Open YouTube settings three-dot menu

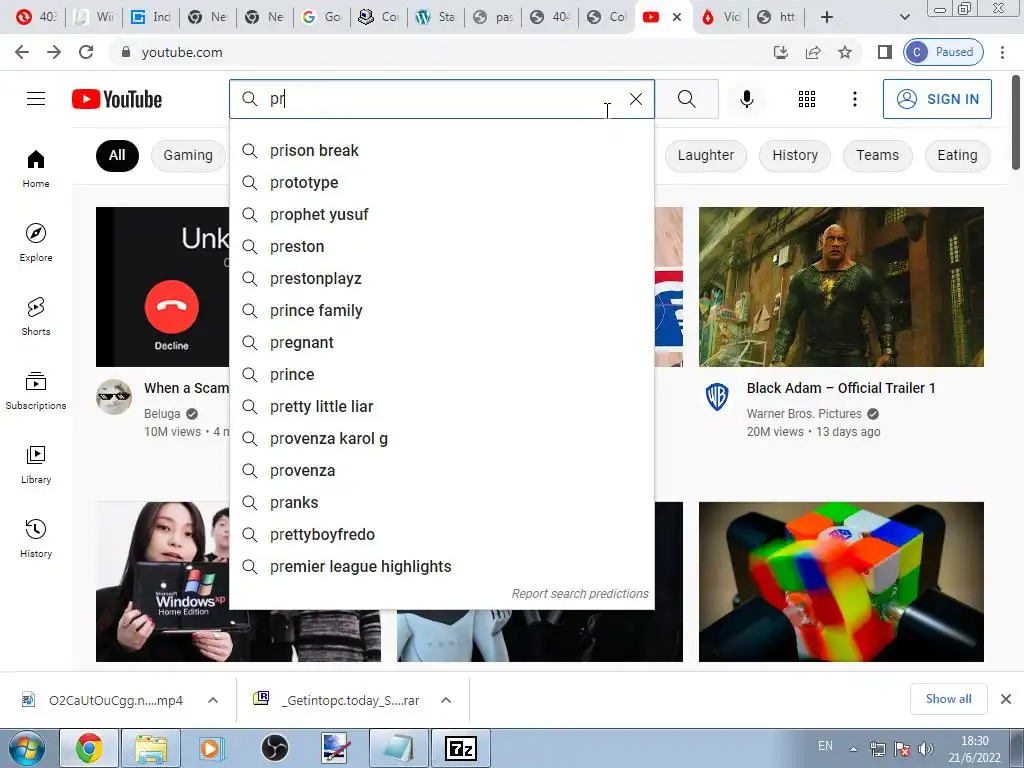point(854,99)
